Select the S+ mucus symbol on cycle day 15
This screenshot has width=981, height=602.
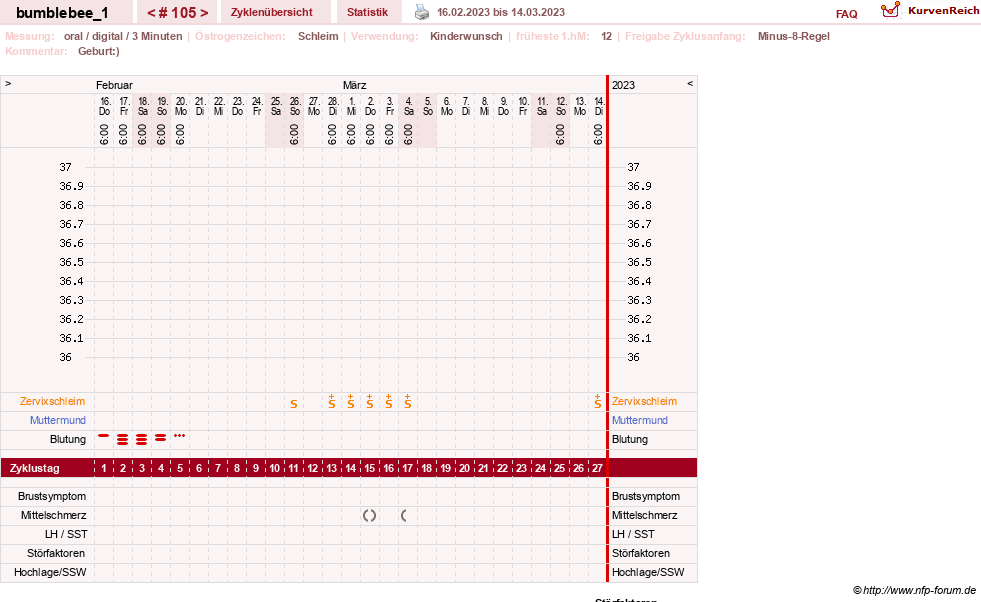(x=370, y=401)
